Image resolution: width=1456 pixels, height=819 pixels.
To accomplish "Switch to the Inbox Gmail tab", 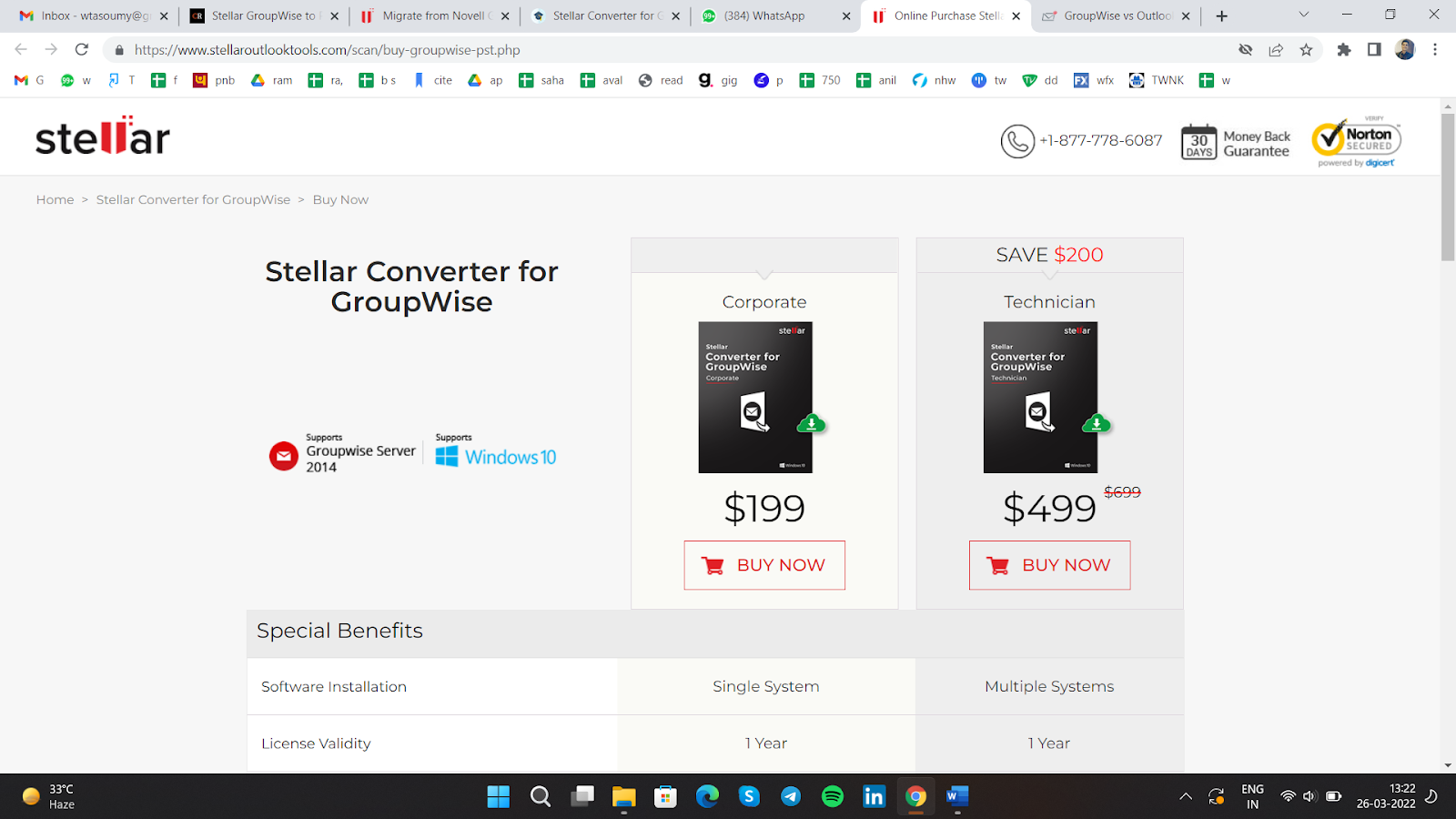I will tap(95, 15).
